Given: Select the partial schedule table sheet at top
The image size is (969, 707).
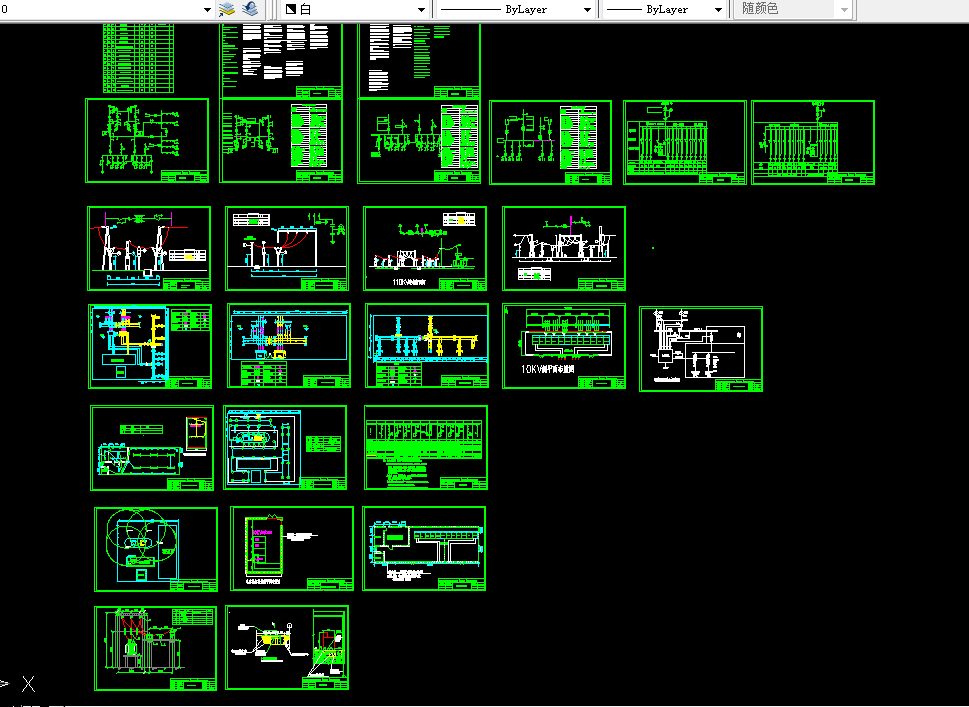Looking at the screenshot, I should pos(138,58).
